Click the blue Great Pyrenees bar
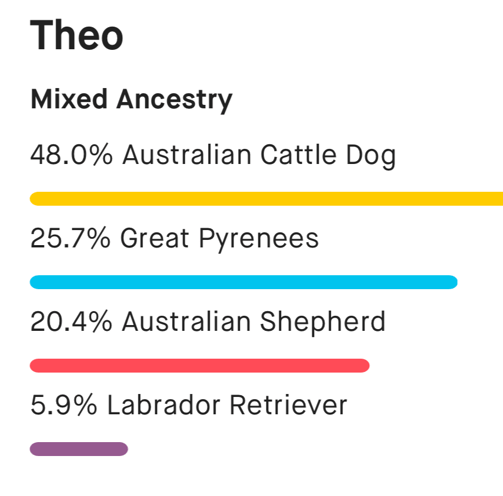Screen dimensions: 503x496 coord(244,282)
